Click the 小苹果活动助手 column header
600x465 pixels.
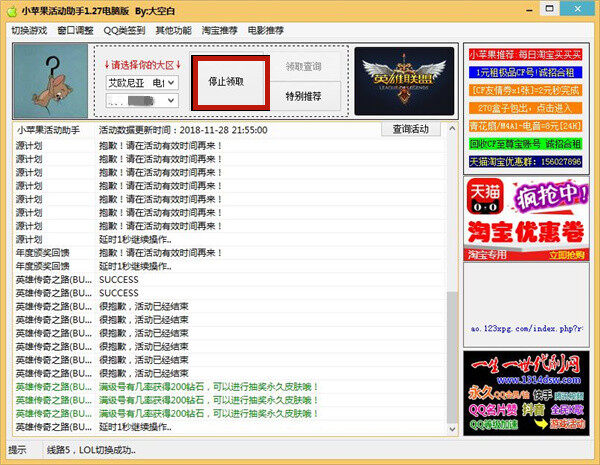pyautogui.click(x=48, y=130)
